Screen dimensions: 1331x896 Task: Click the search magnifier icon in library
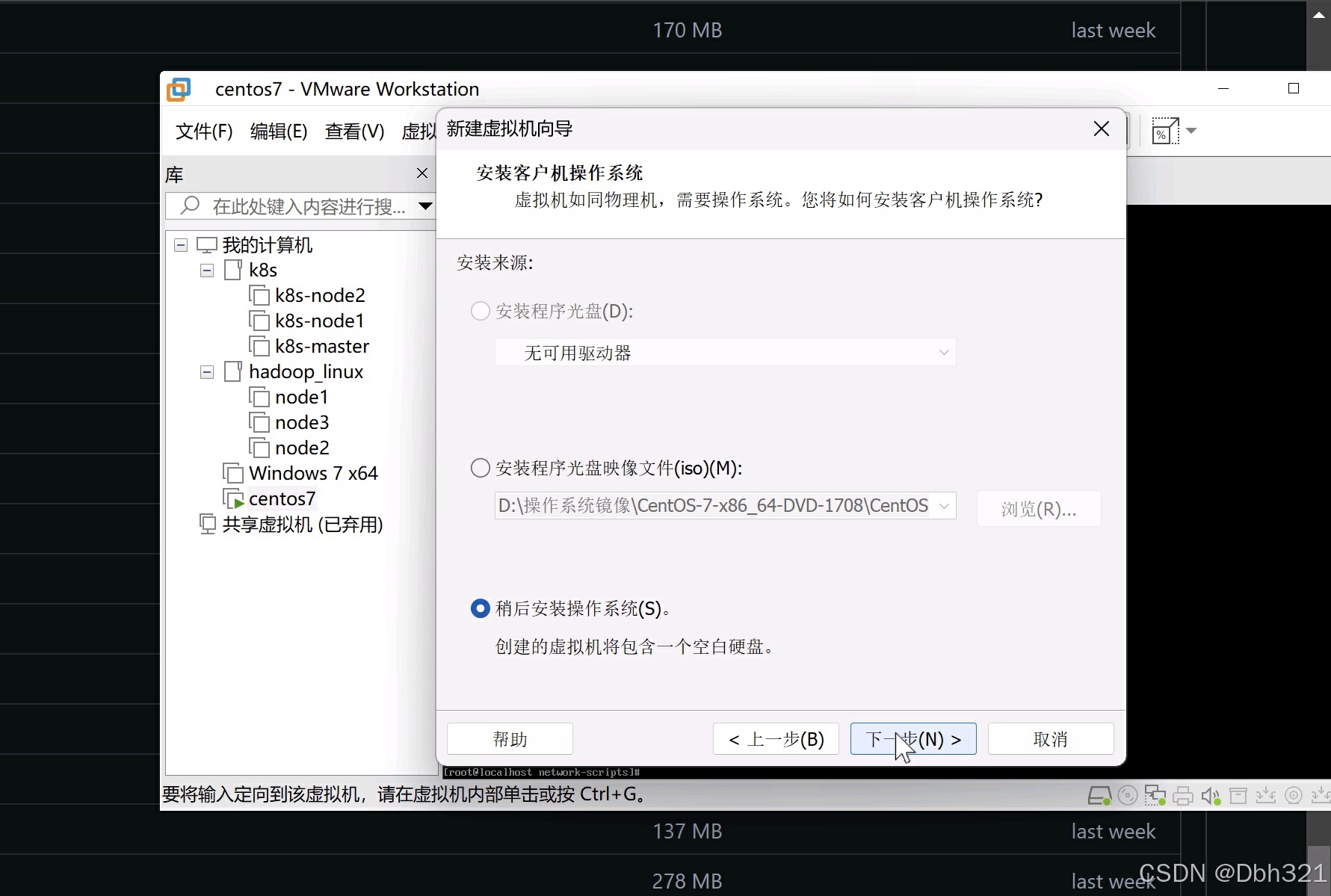point(190,205)
